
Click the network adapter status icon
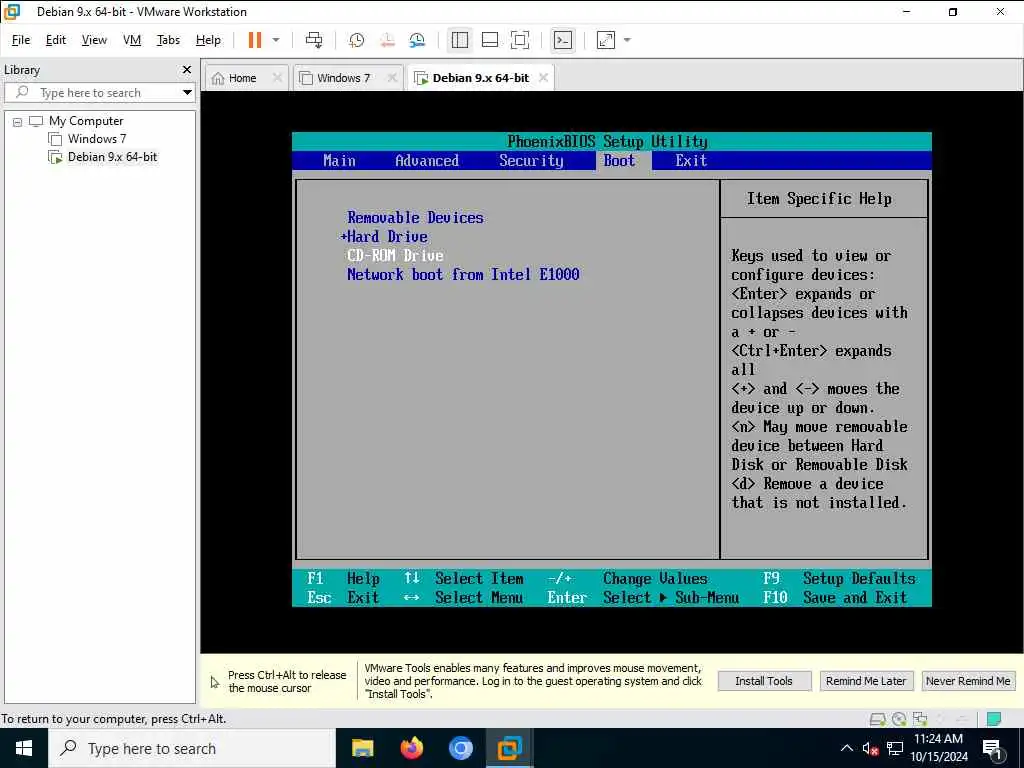(x=920, y=719)
